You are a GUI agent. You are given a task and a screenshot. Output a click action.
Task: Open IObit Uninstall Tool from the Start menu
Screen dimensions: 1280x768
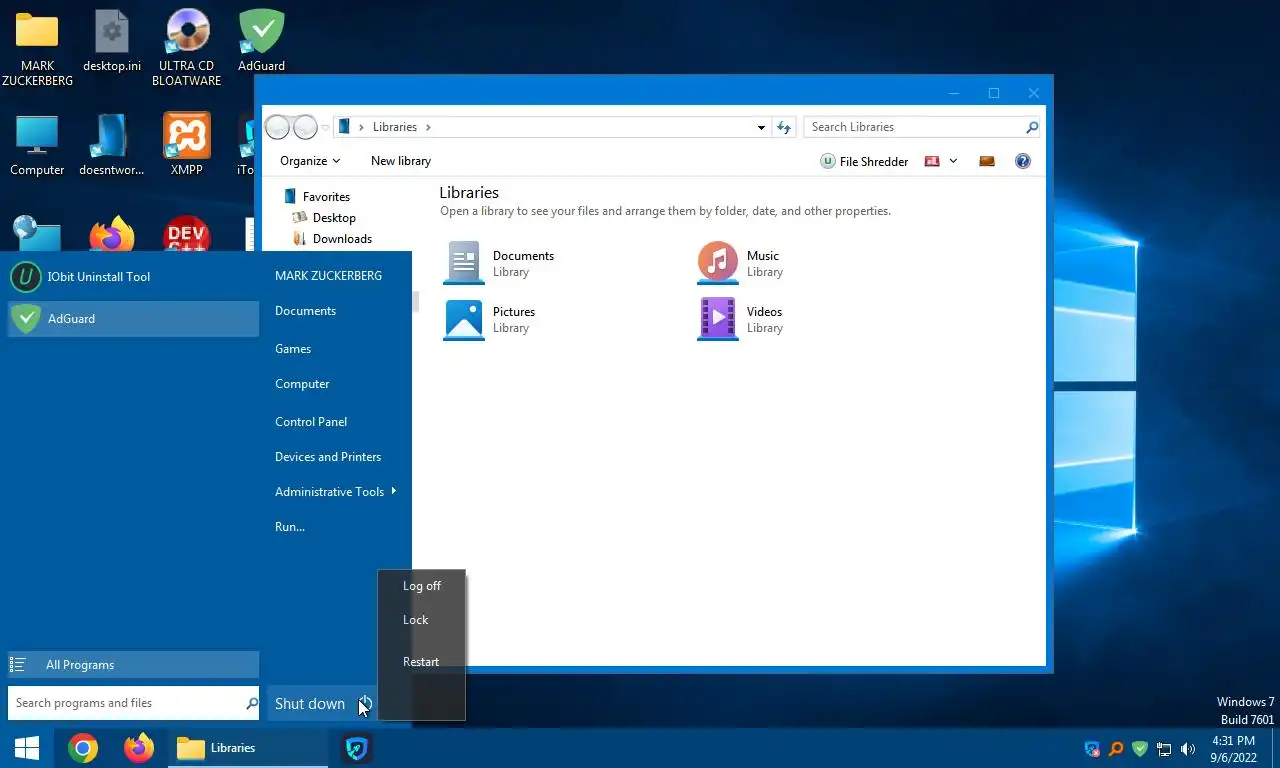coord(133,277)
